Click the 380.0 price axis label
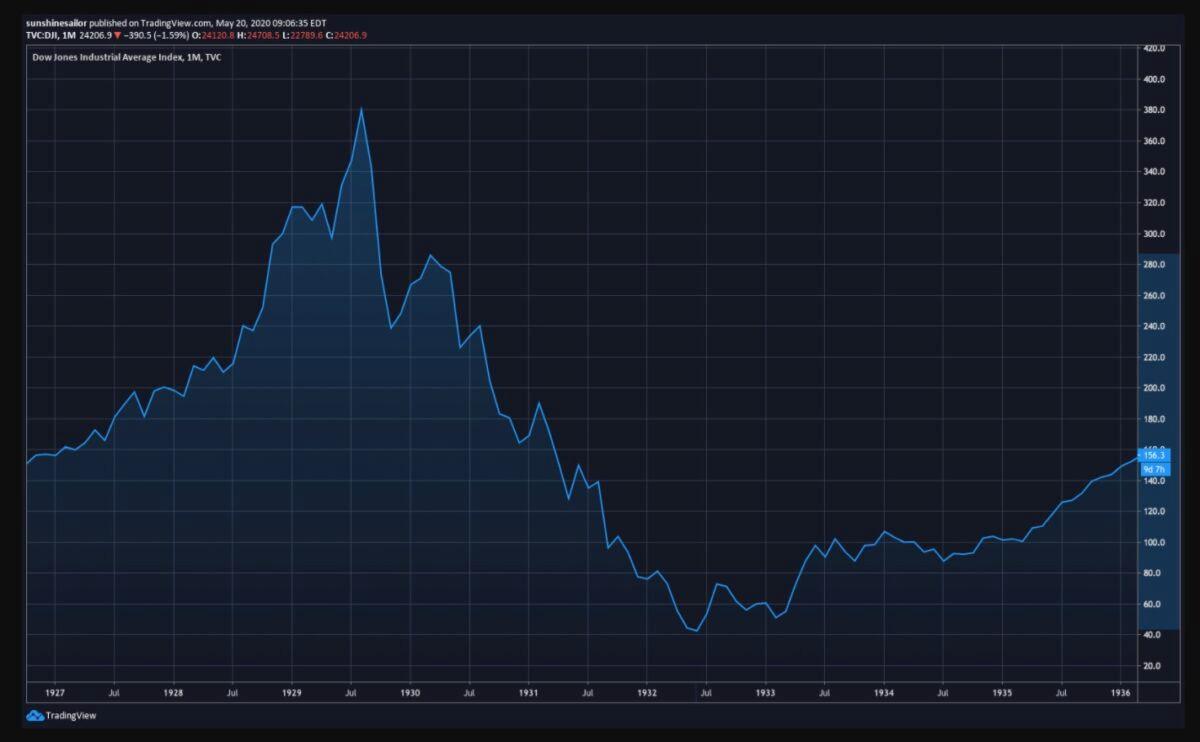The image size is (1200, 742). 1154,110
